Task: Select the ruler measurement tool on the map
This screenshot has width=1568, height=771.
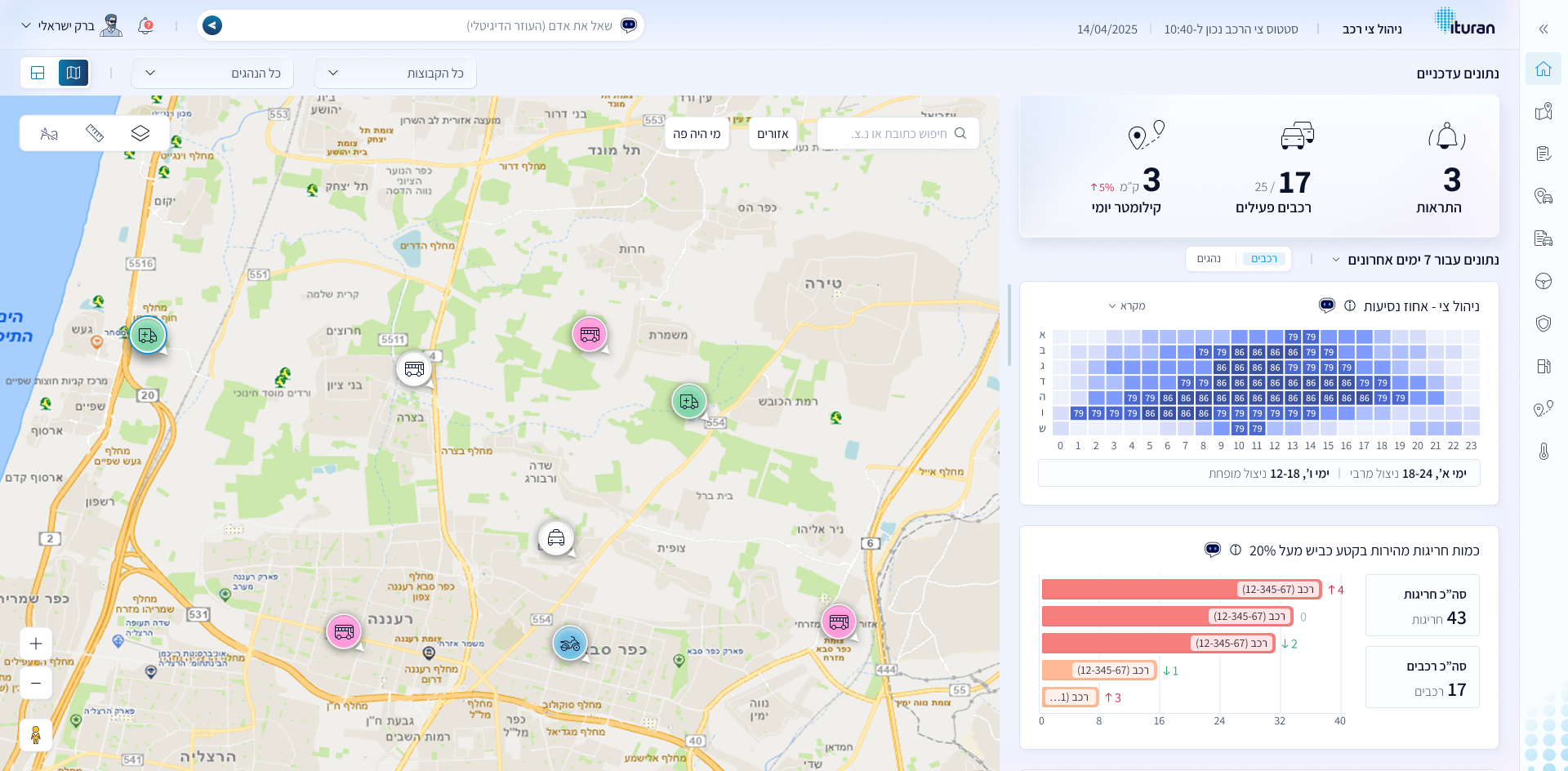Action: 95,133
